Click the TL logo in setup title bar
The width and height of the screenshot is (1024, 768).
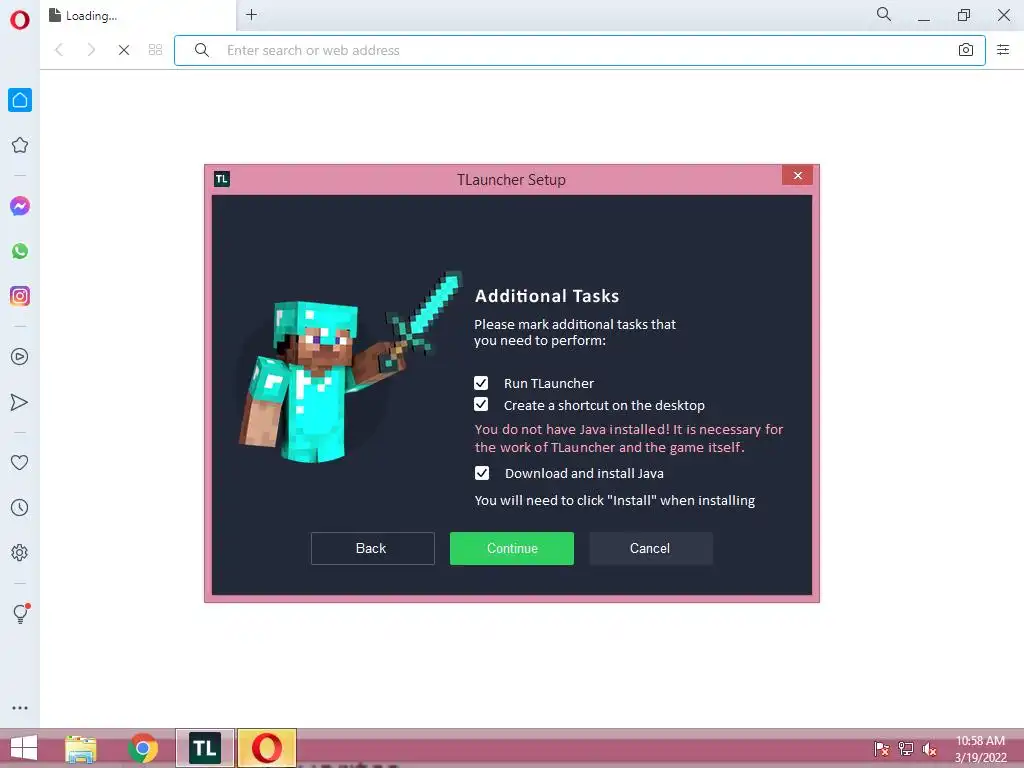(222, 179)
